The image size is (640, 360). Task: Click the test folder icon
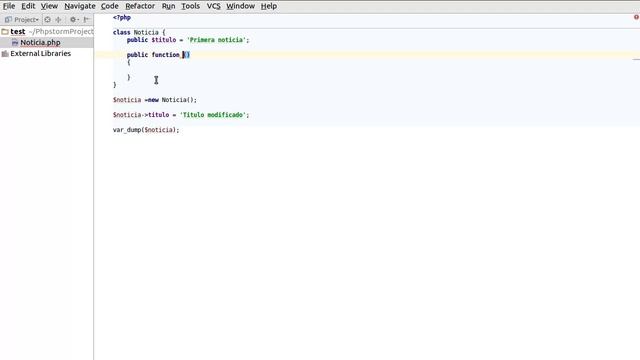point(5,31)
